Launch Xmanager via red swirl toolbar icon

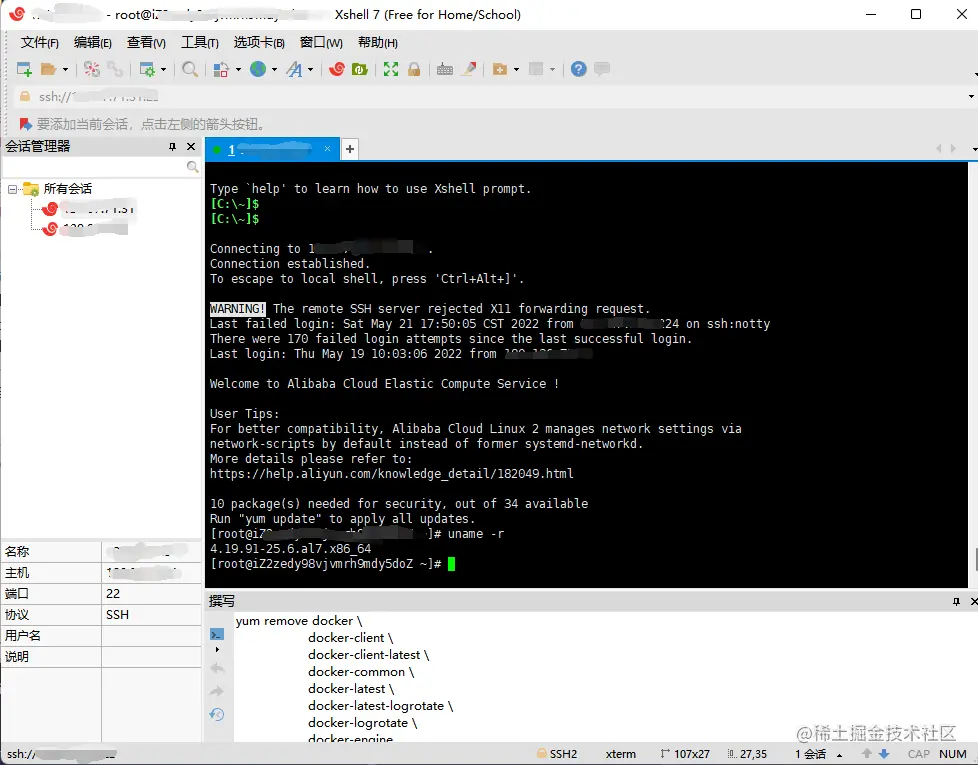(x=337, y=69)
